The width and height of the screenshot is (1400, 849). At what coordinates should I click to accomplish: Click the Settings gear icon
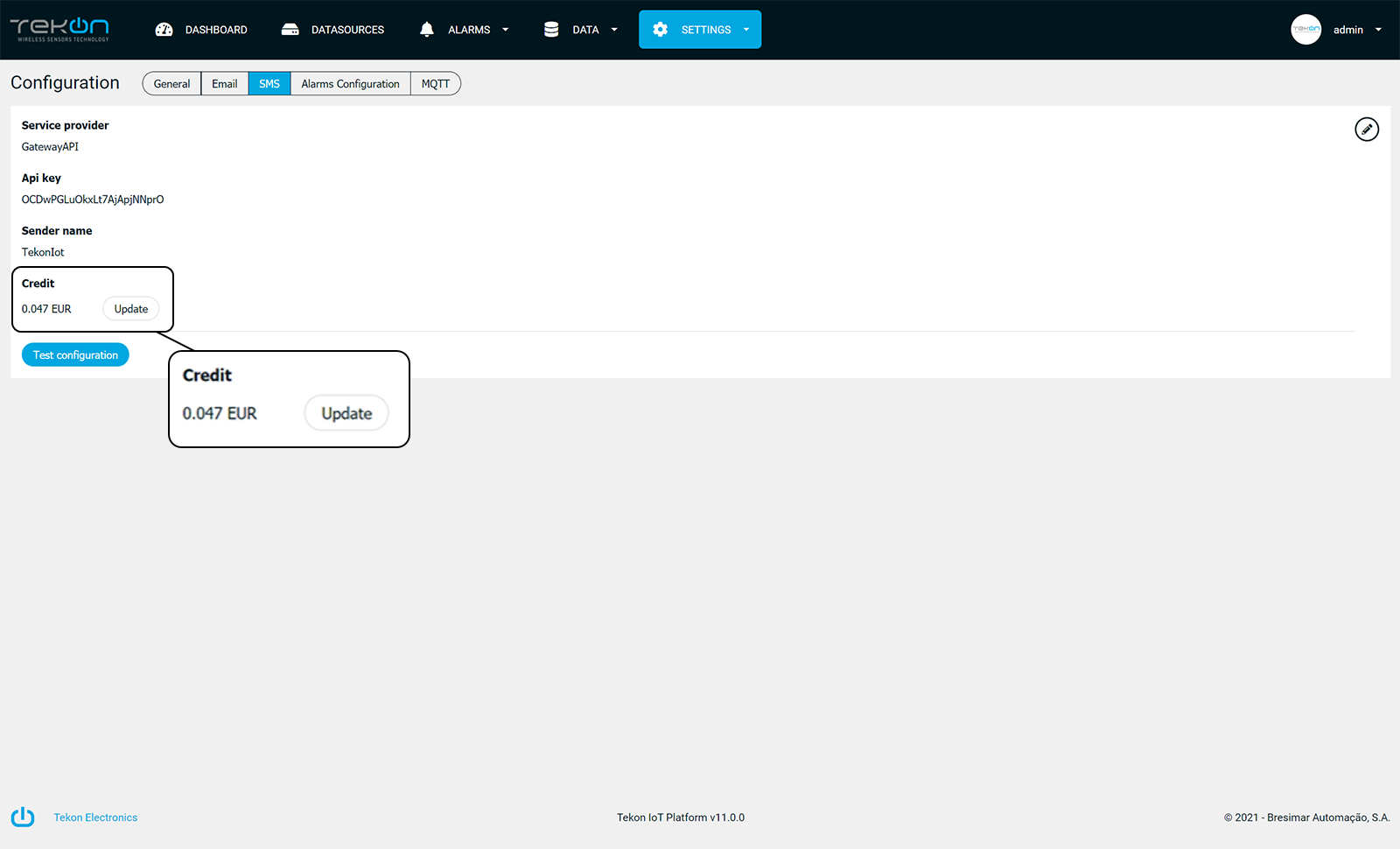[661, 30]
